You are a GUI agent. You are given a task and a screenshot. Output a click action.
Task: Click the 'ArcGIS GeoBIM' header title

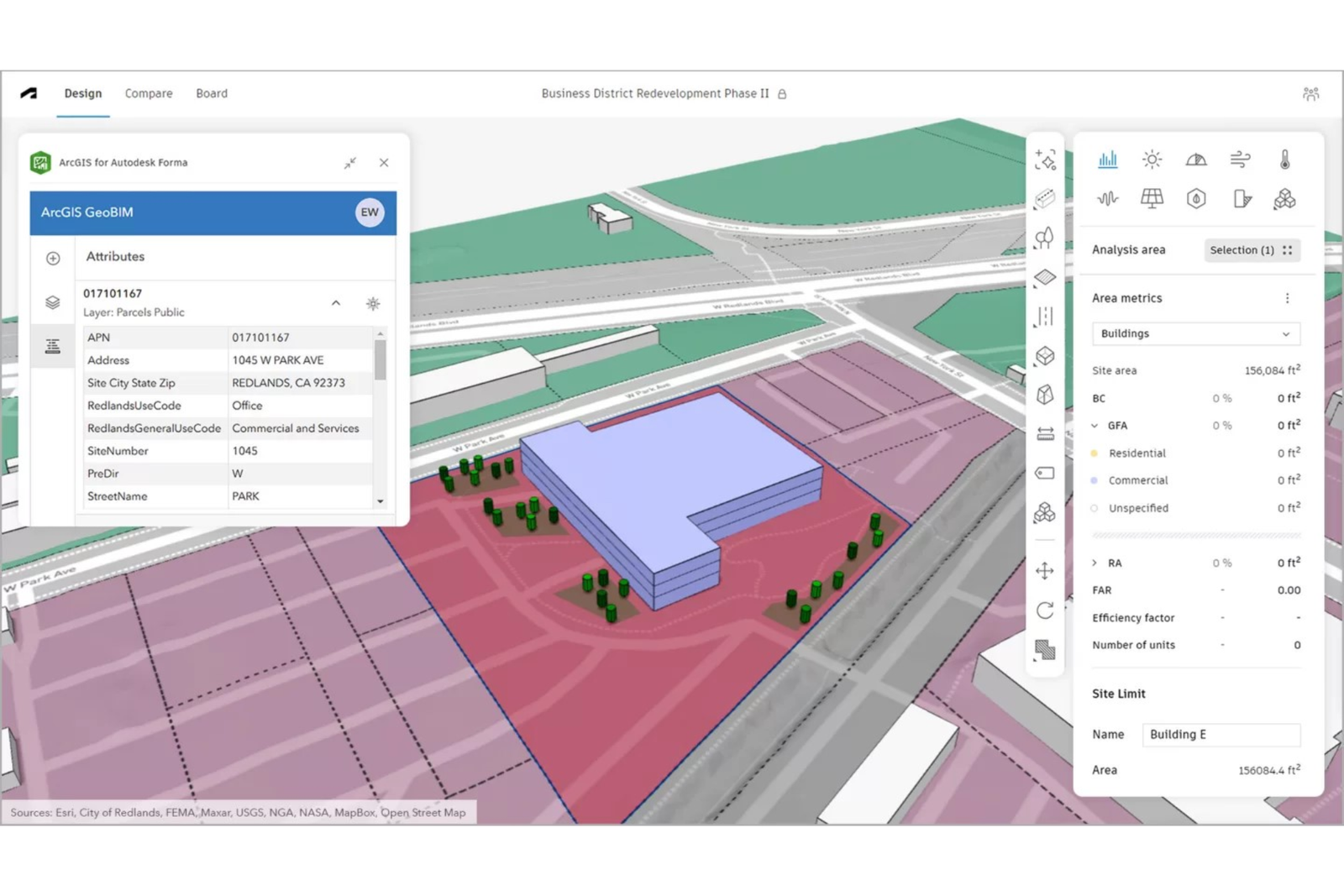(87, 212)
